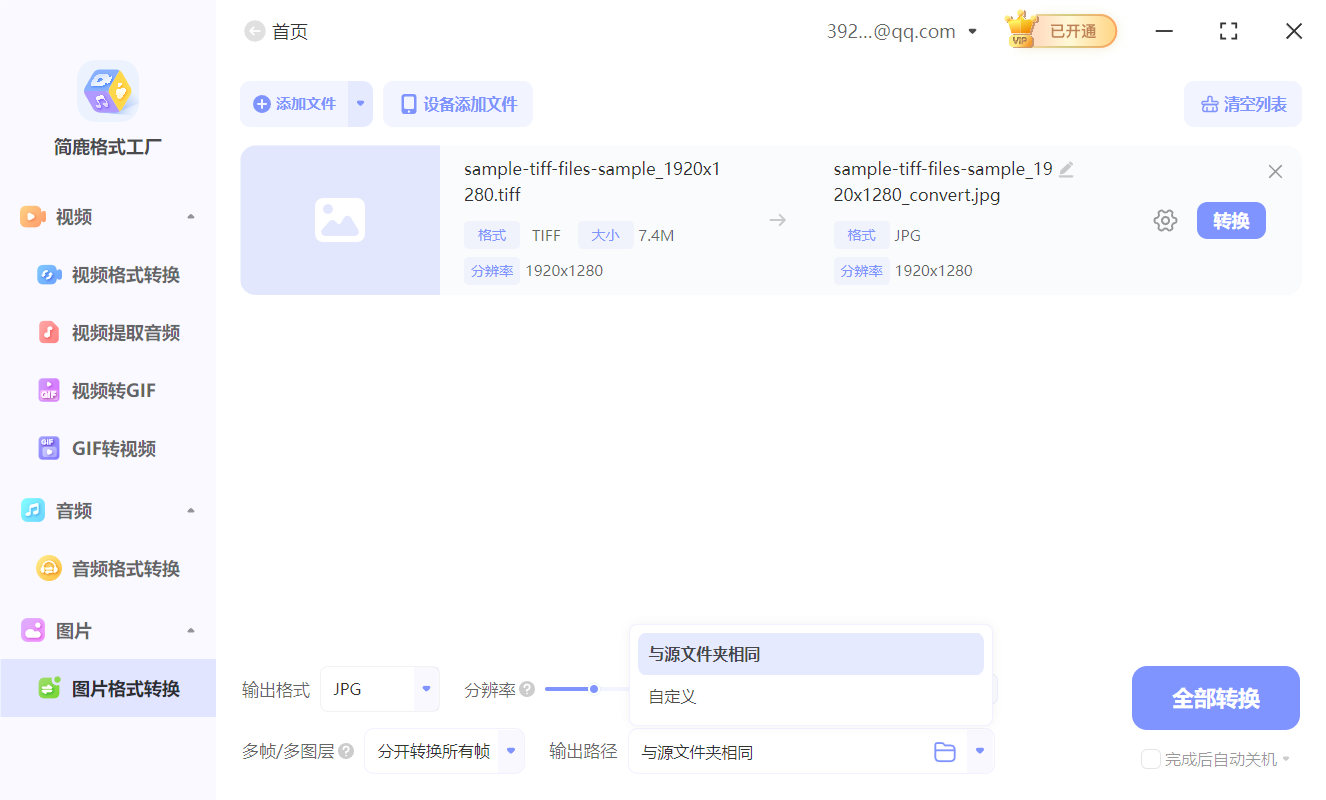Click 清空列表 to clear the file list

(x=1242, y=104)
